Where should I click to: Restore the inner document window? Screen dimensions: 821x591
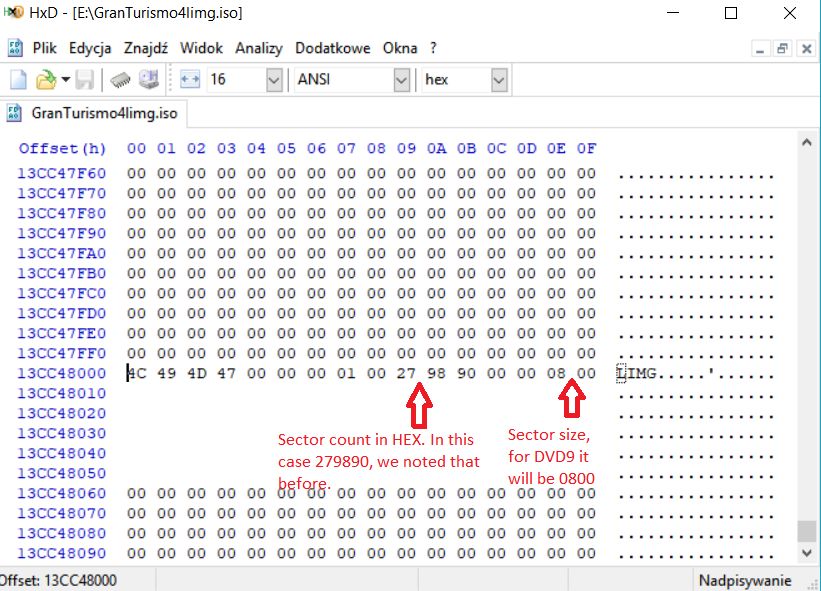pyautogui.click(x=783, y=49)
